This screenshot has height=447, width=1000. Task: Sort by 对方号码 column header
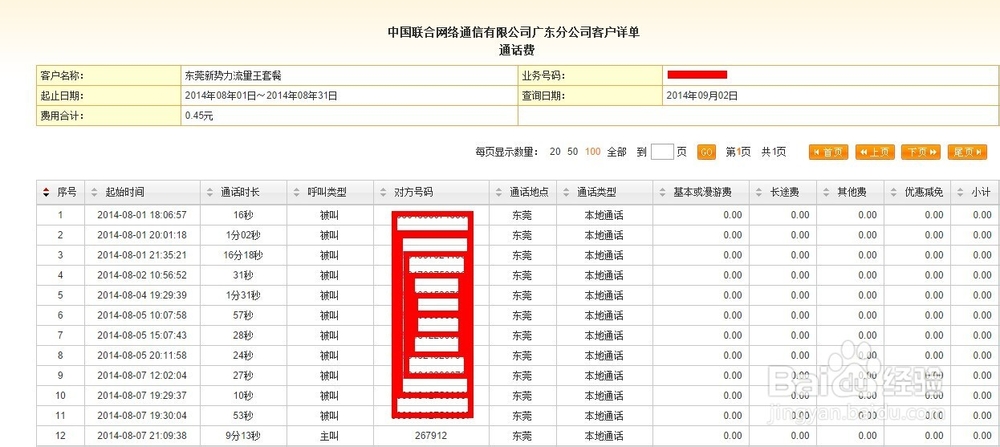click(431, 192)
